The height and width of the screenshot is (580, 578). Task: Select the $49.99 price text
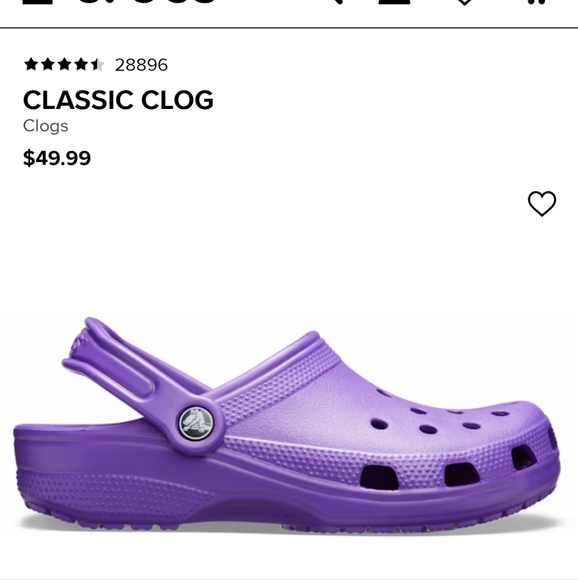coord(57,158)
